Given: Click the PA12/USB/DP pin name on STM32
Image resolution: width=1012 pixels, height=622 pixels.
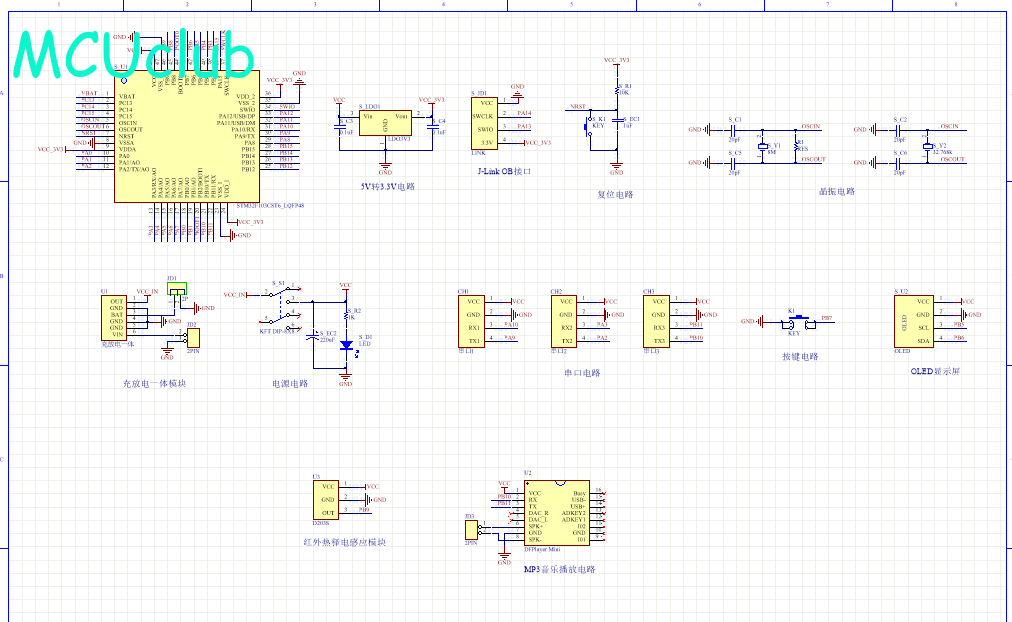Looking at the screenshot, I should (x=237, y=116).
